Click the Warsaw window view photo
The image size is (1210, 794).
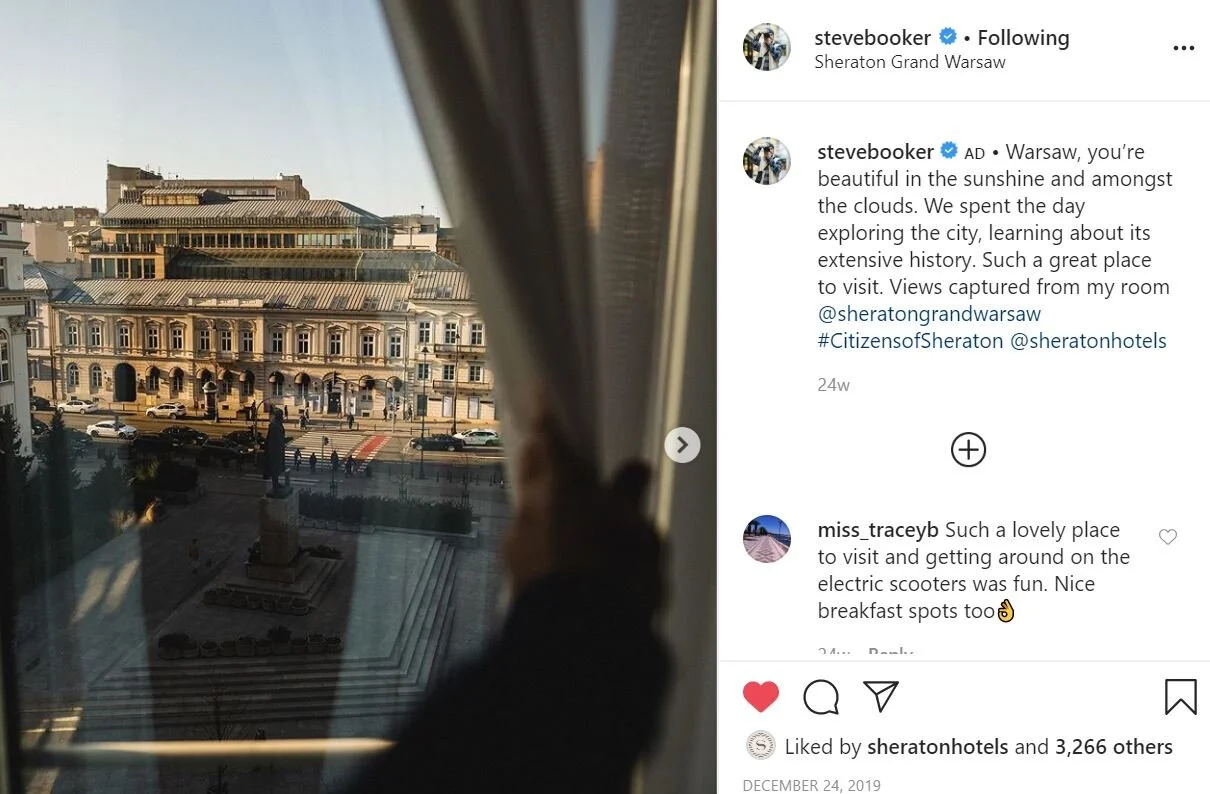coord(358,397)
